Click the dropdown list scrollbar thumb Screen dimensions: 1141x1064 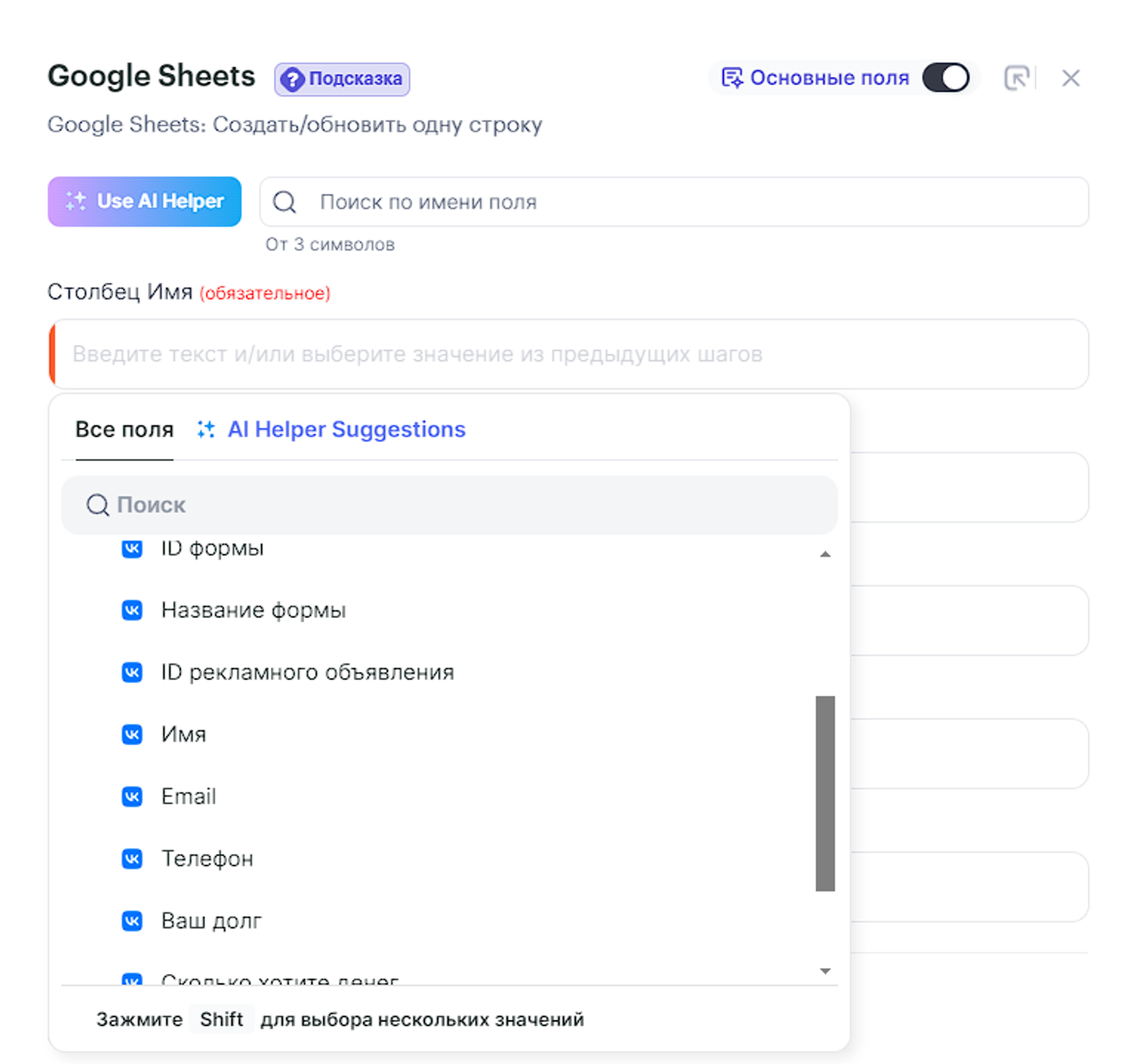coord(824,792)
